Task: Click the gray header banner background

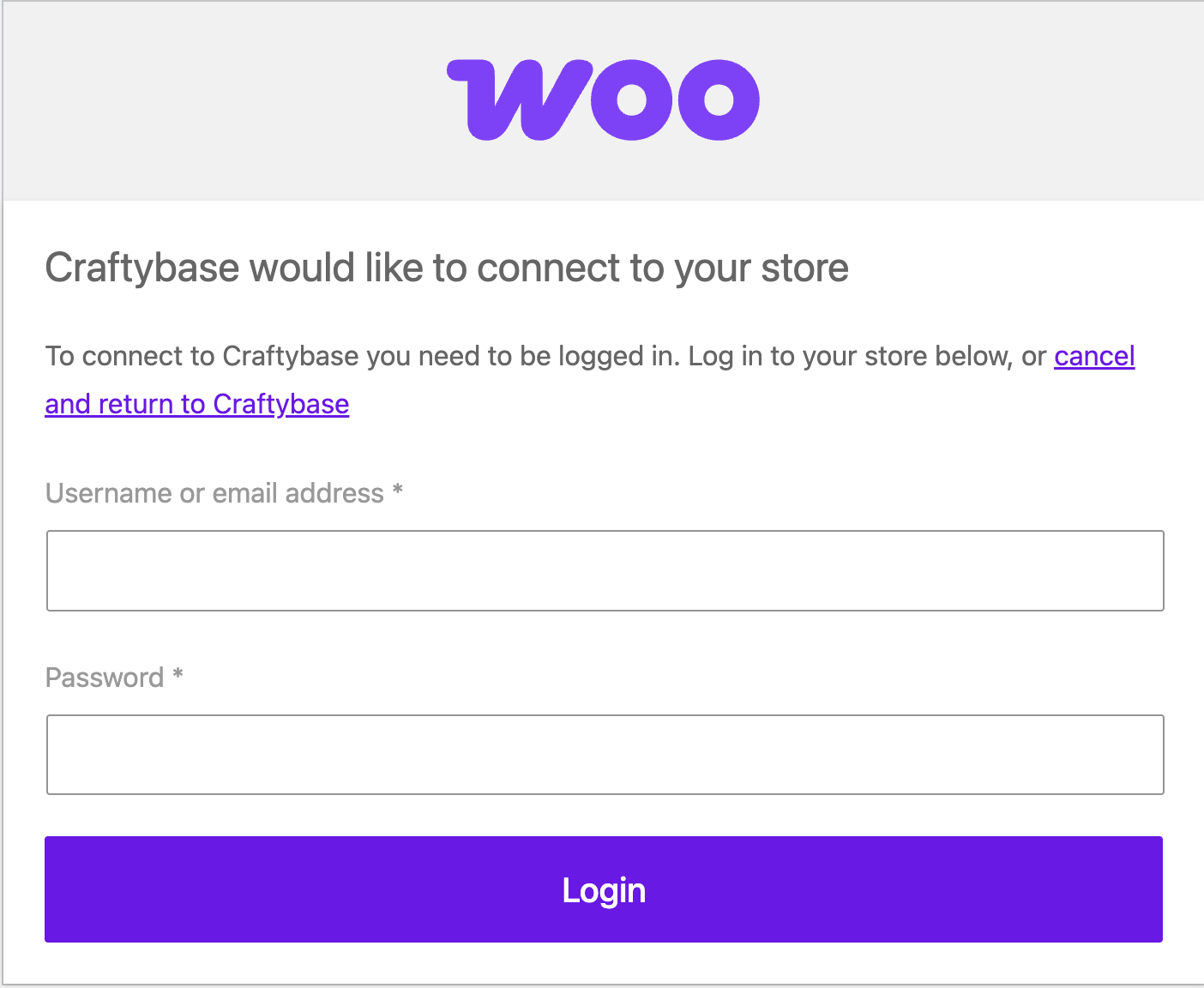Action: coord(214,99)
